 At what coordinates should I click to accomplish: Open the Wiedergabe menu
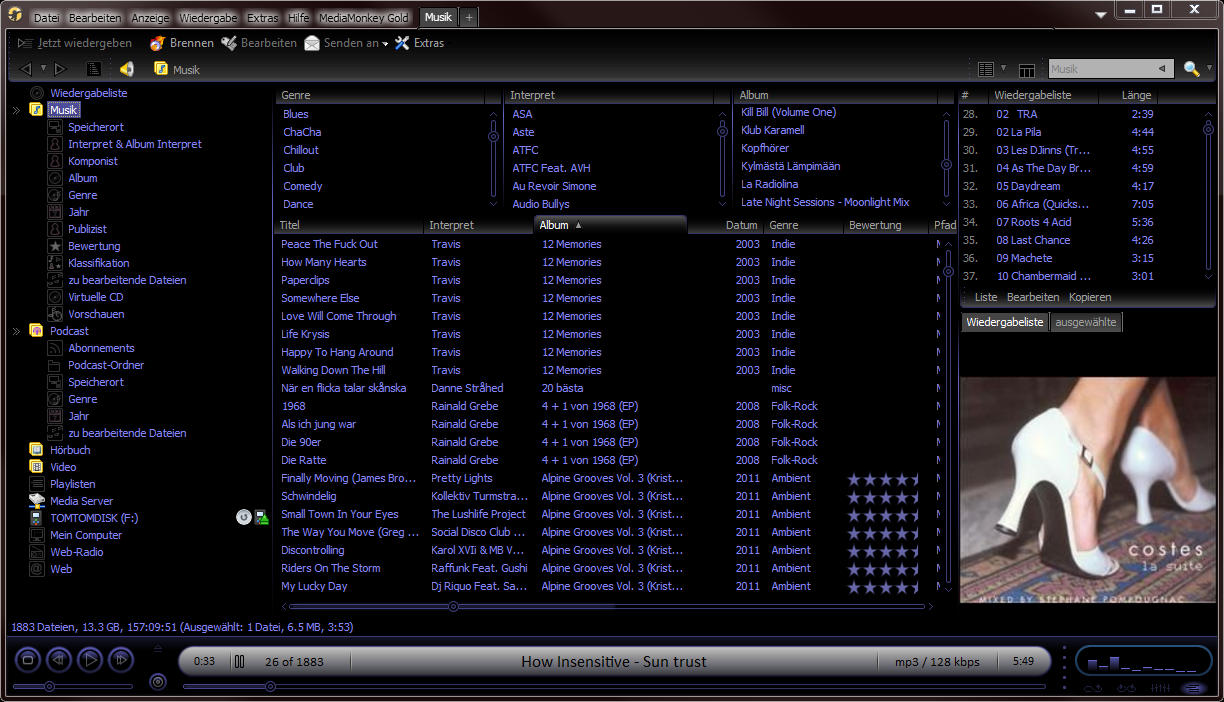coord(209,18)
